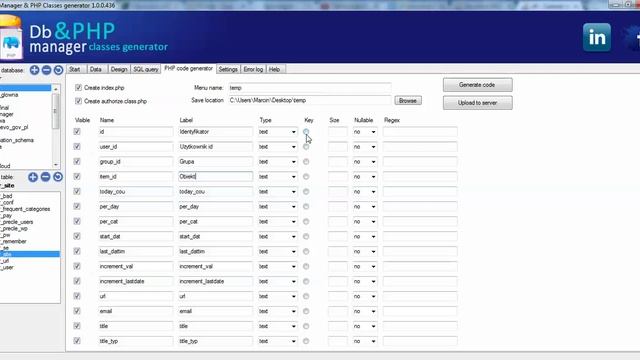Viewport: 640px width, 360px height.
Task: Select the ation_schema database entry
Action: (x=17, y=140)
